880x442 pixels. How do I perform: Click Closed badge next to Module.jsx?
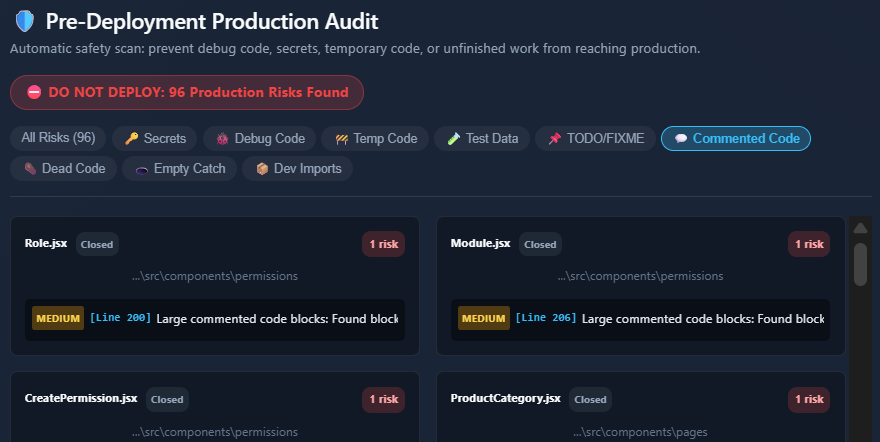540,244
